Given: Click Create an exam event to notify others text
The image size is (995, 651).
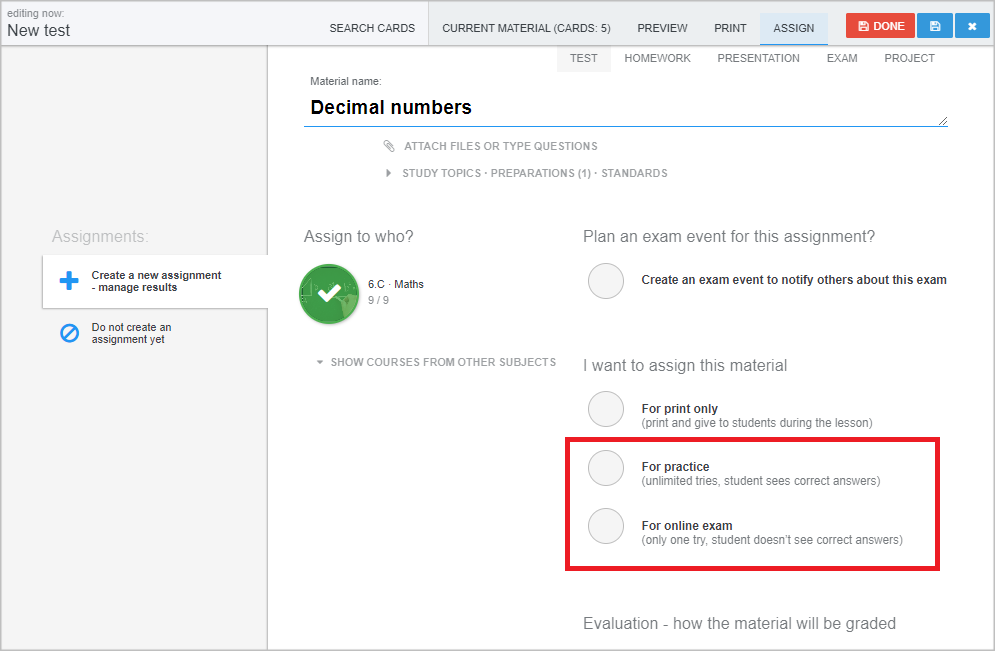Looking at the screenshot, I should (x=794, y=280).
